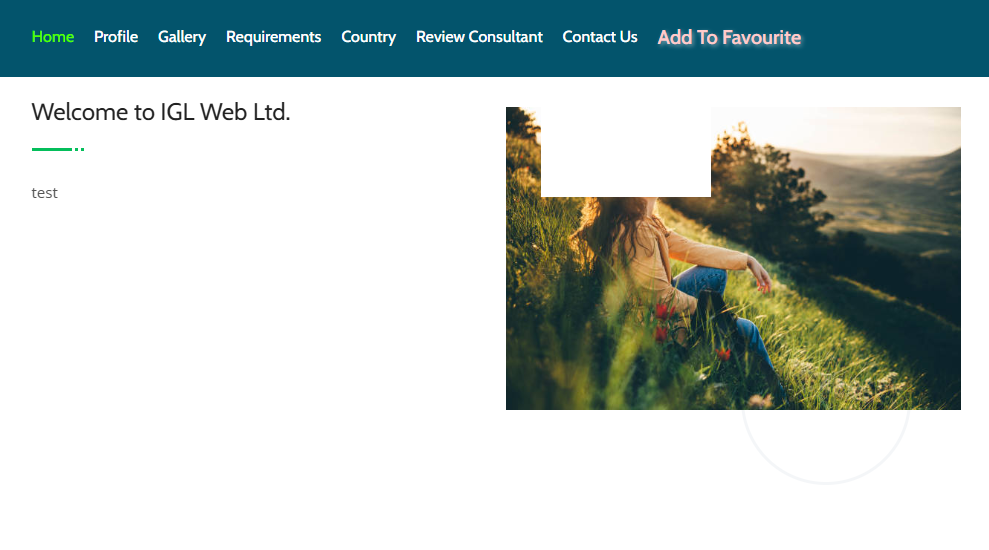
Task: Click the woman's outstretched hand in photo
Action: point(762,278)
